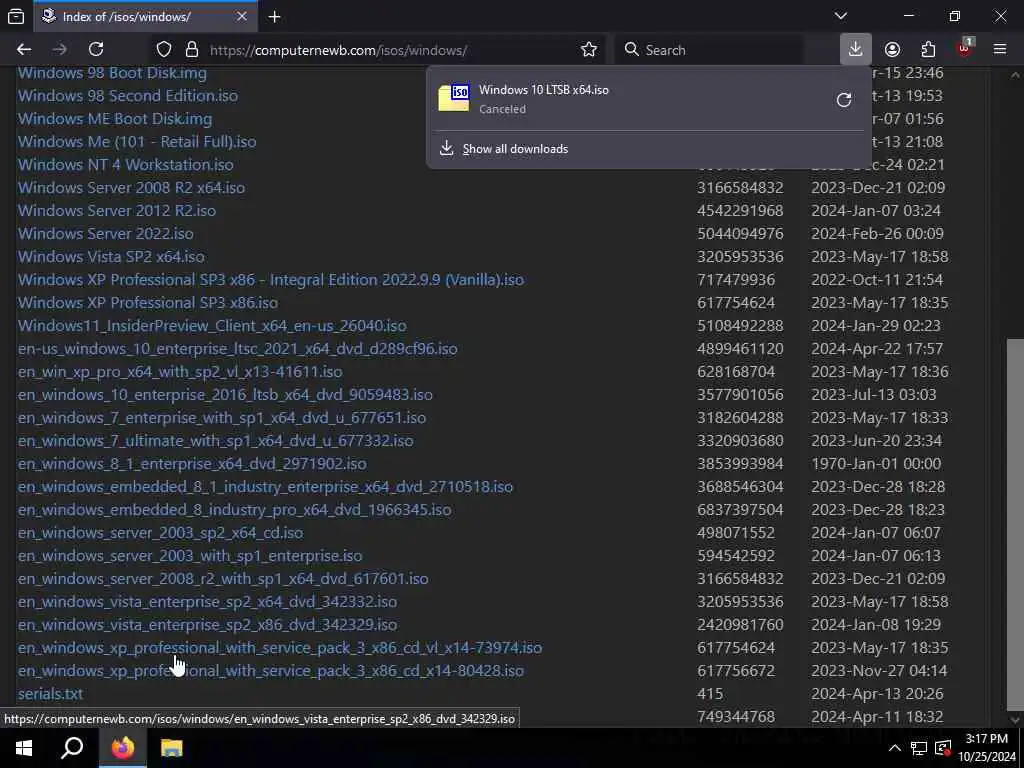Open a new tab with plus
Screen dimensions: 1024x768
point(274,17)
